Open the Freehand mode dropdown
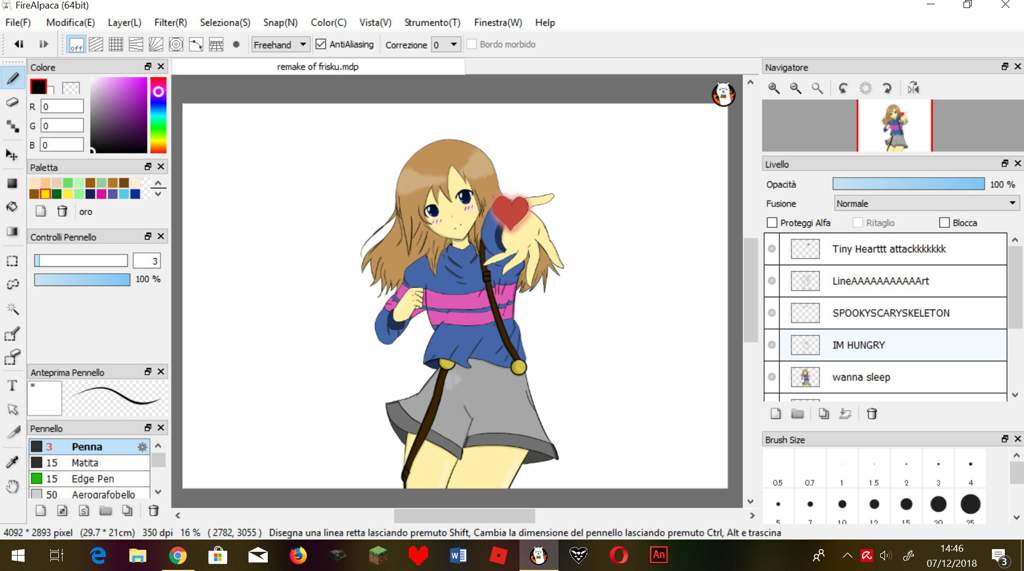 pyautogui.click(x=280, y=44)
